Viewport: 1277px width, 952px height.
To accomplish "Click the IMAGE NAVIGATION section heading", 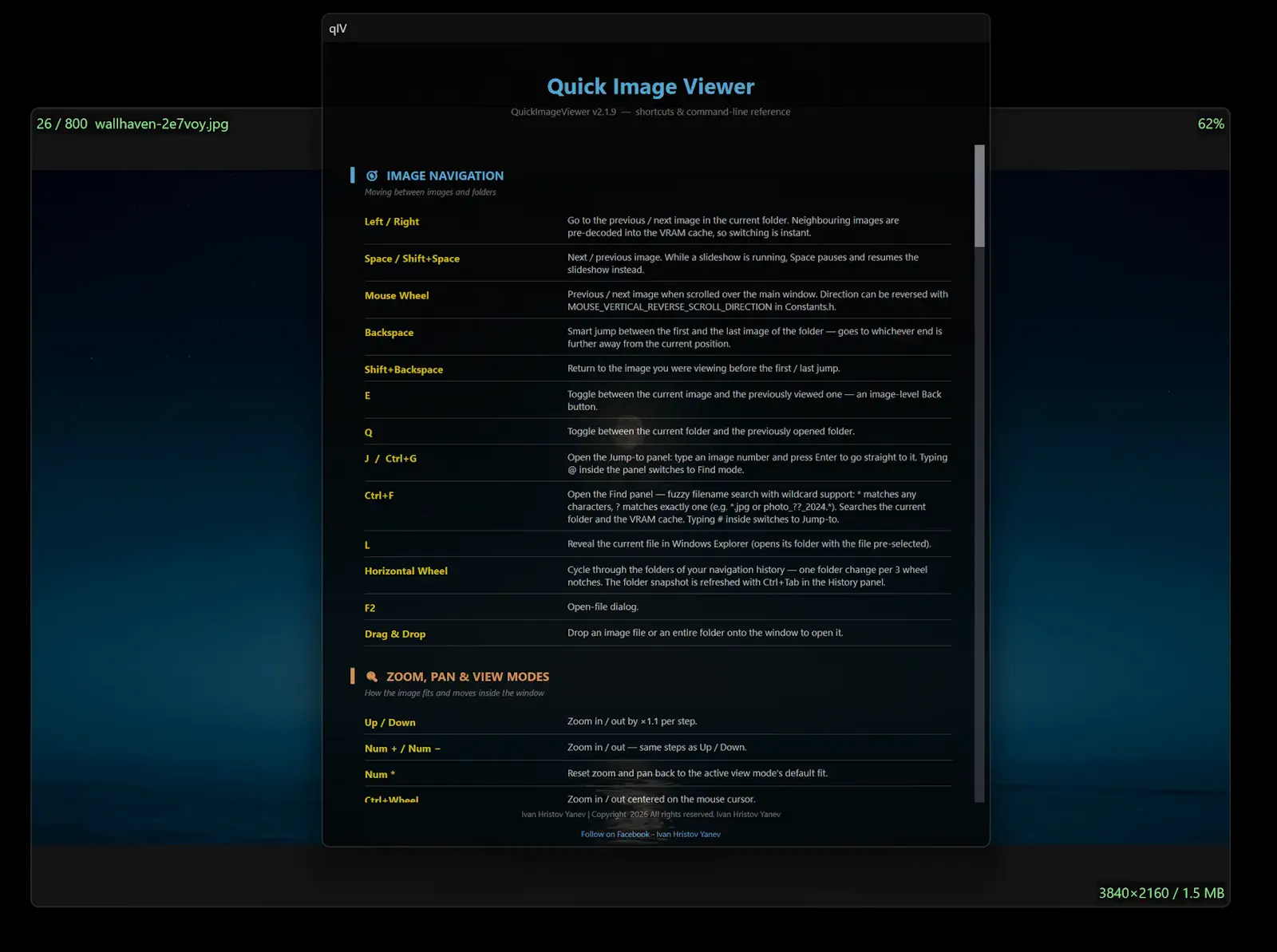I will pyautogui.click(x=445, y=176).
